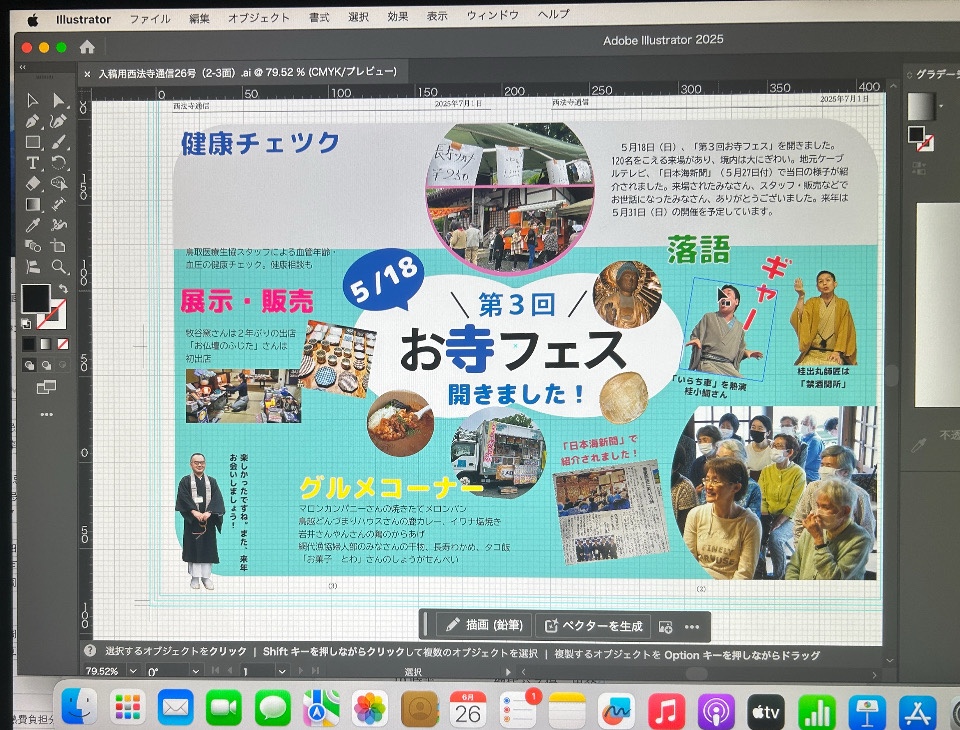Choose the Rectangle tool
Viewport: 960px width, 730px height.
click(32, 142)
